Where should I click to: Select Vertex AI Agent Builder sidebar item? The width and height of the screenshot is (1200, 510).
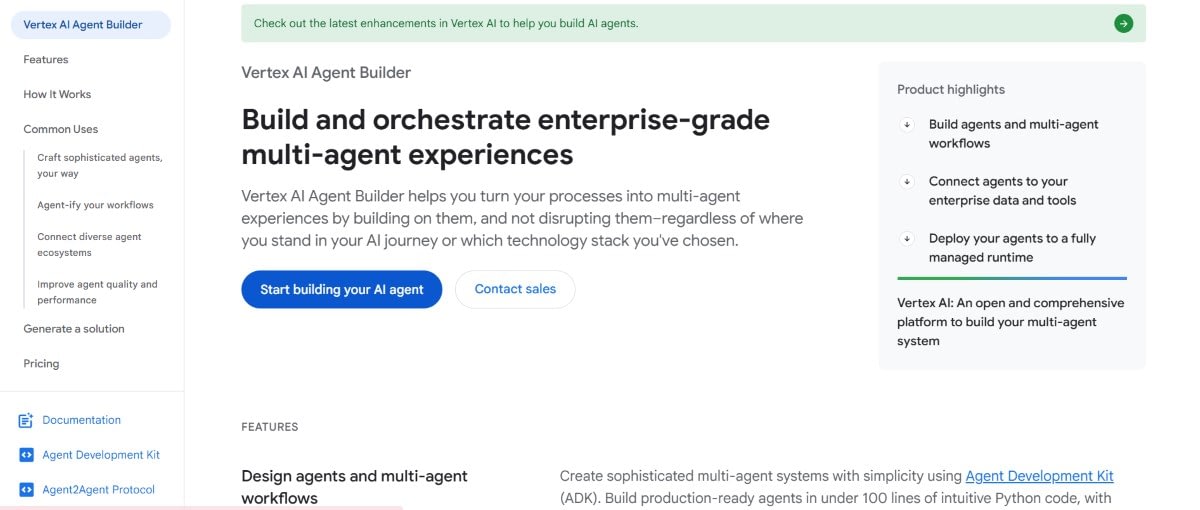[x=83, y=25]
